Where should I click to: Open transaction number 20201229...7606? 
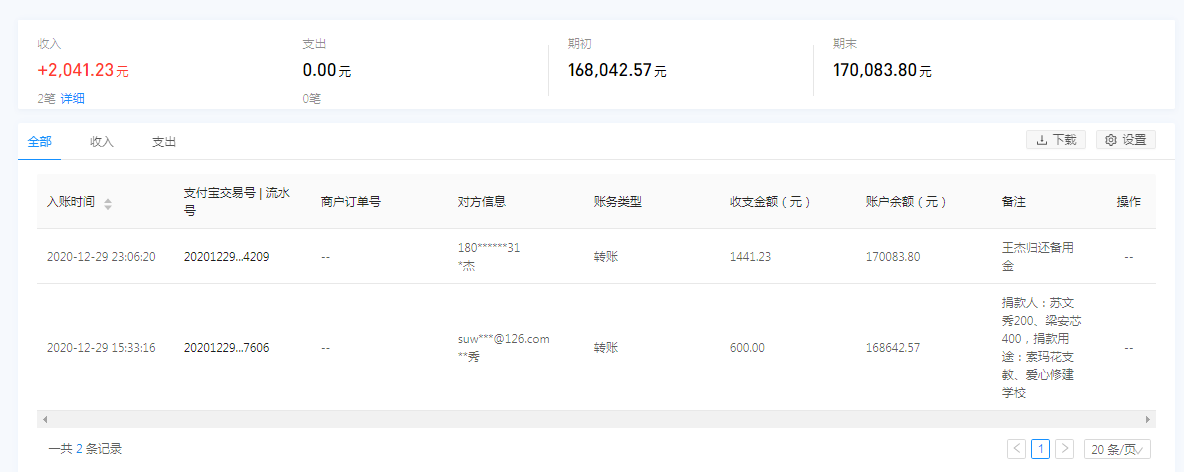[226, 348]
